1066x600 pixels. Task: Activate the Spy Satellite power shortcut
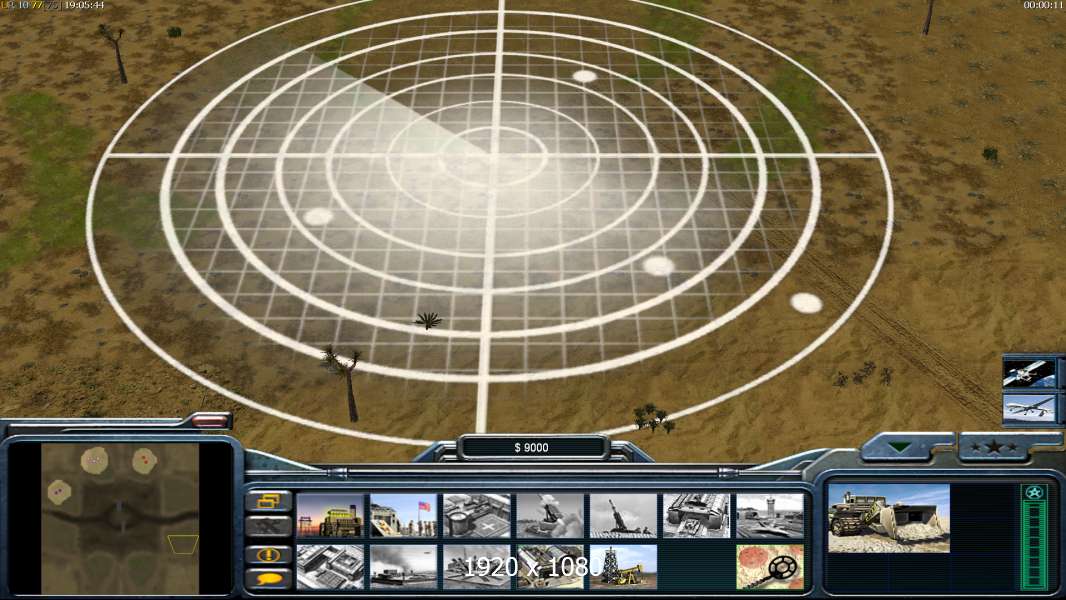coord(1029,373)
